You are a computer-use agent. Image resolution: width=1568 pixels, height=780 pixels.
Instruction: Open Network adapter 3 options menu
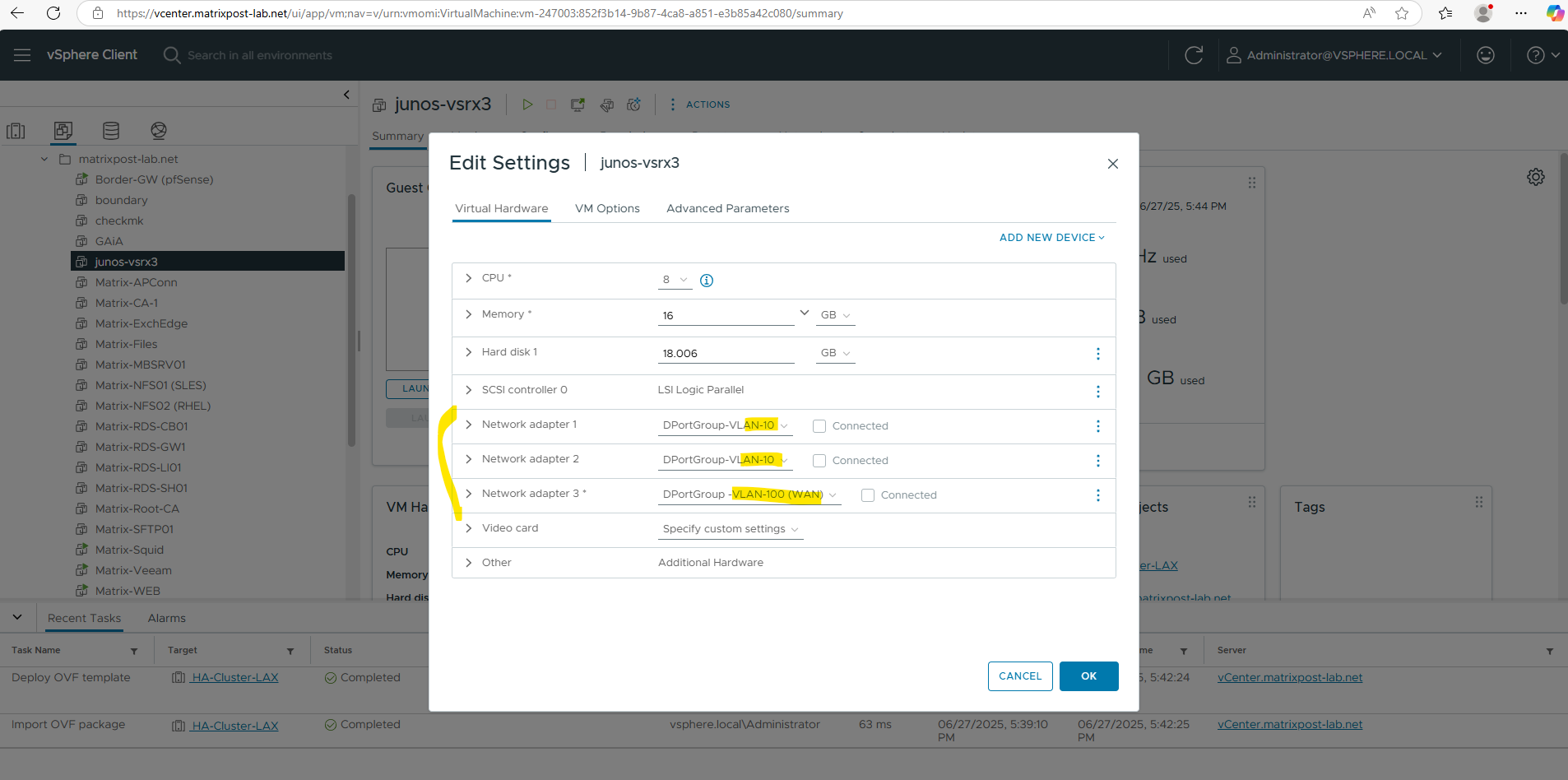pyautogui.click(x=1097, y=495)
